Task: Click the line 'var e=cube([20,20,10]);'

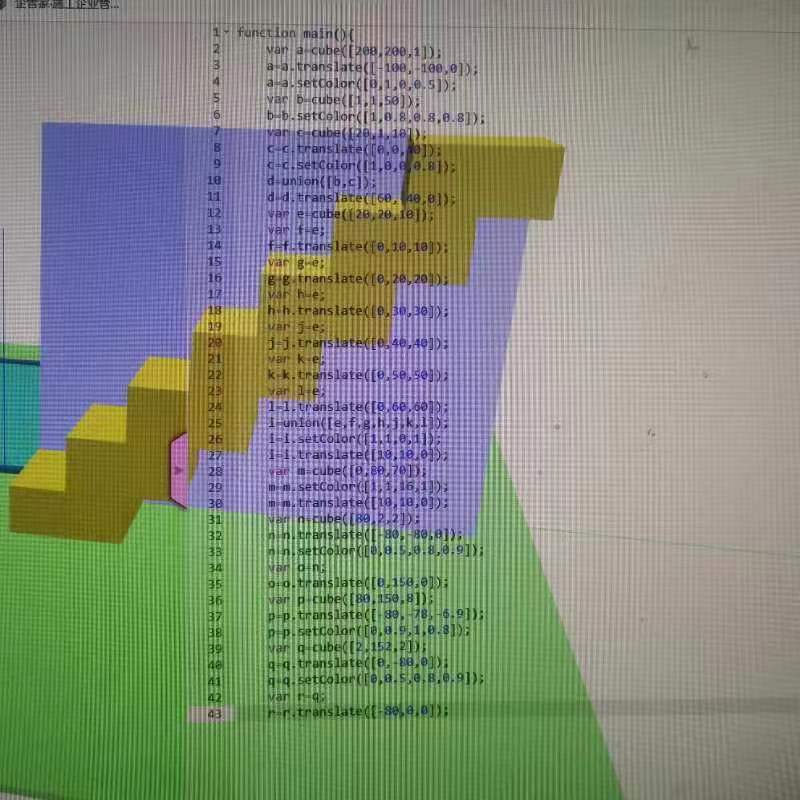Action: click(x=350, y=214)
